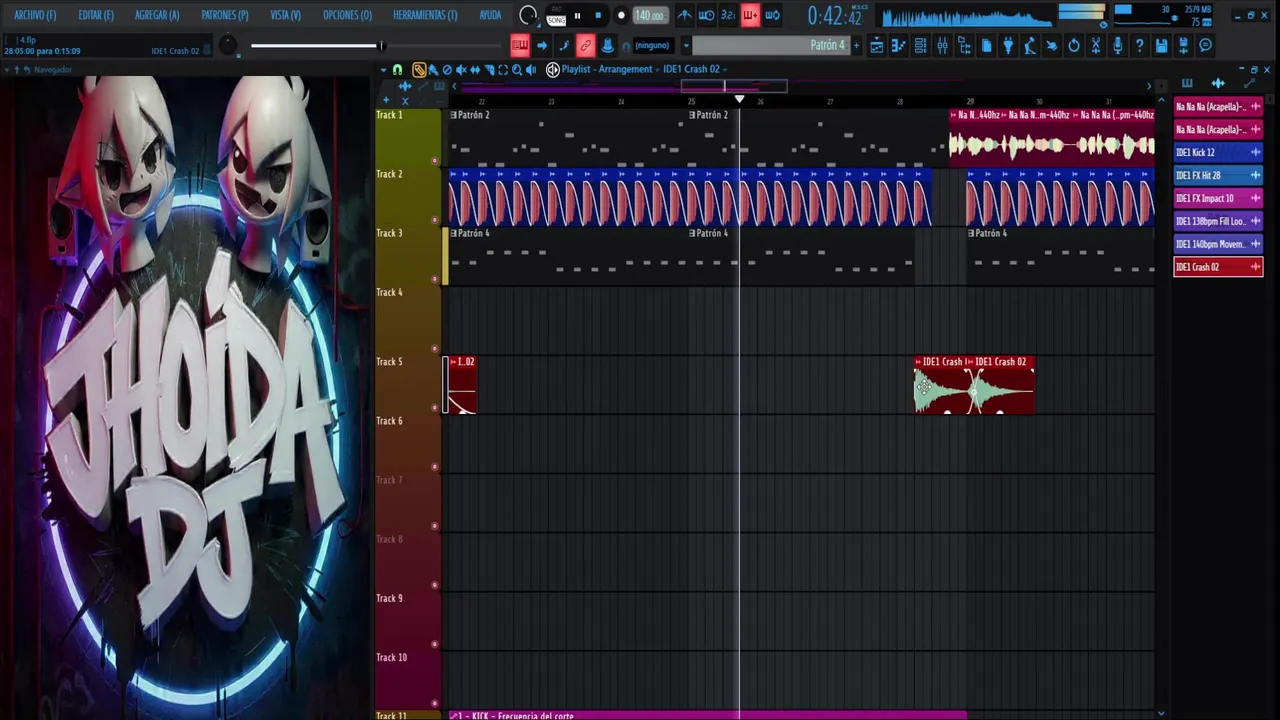This screenshot has height=720, width=1280.
Task: Mute Track 1 using its dot
Action: click(x=434, y=160)
